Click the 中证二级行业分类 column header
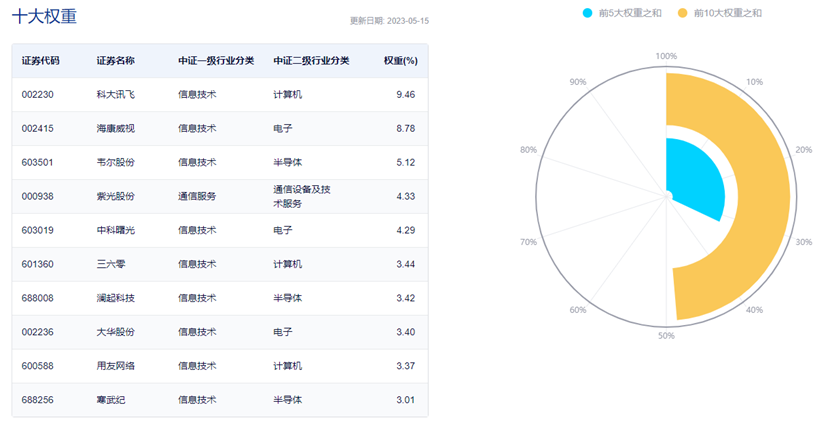The height and width of the screenshot is (435, 830). (311, 61)
